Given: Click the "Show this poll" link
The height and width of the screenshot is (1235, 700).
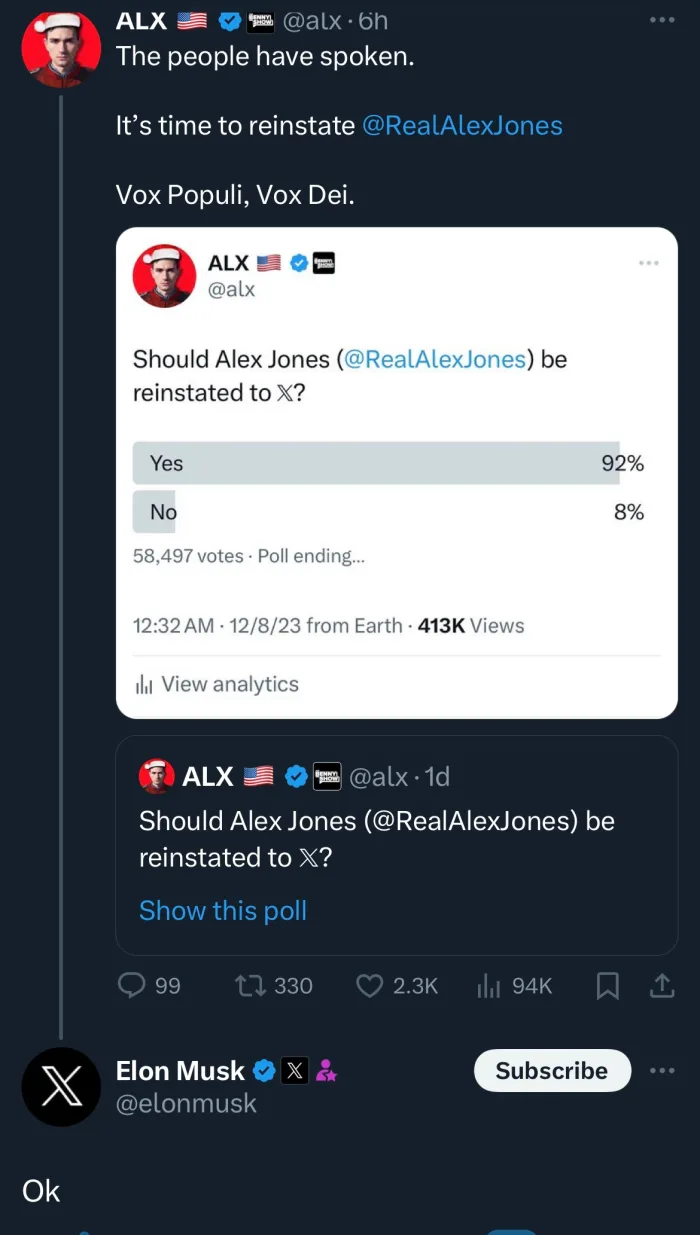Looking at the screenshot, I should pyautogui.click(x=223, y=910).
